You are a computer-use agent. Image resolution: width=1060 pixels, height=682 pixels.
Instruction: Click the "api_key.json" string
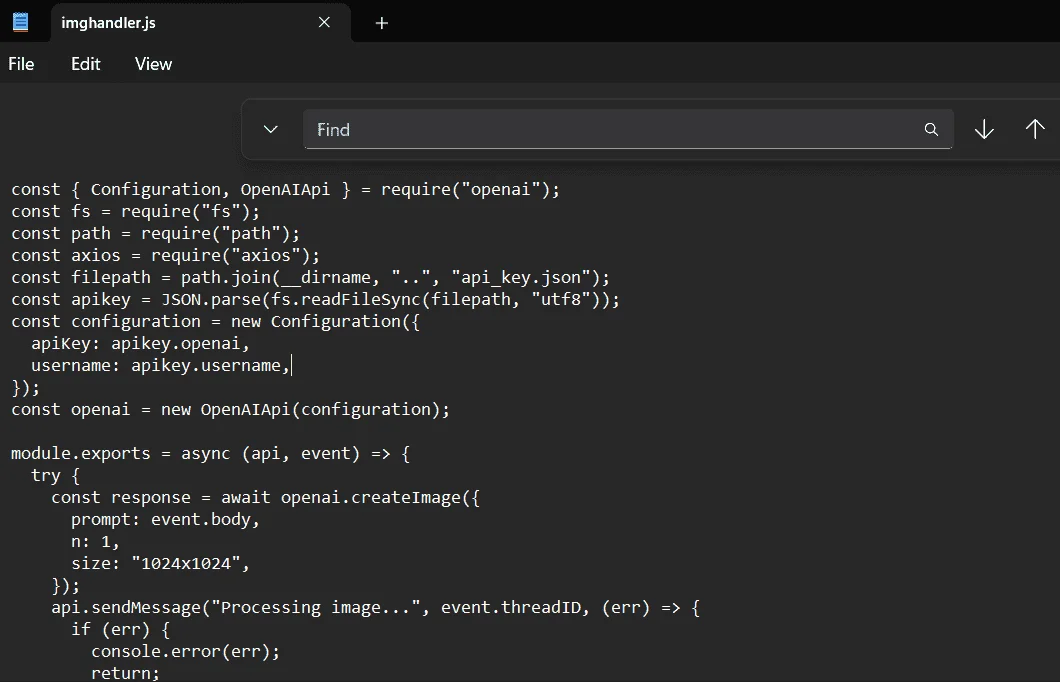[x=521, y=277]
